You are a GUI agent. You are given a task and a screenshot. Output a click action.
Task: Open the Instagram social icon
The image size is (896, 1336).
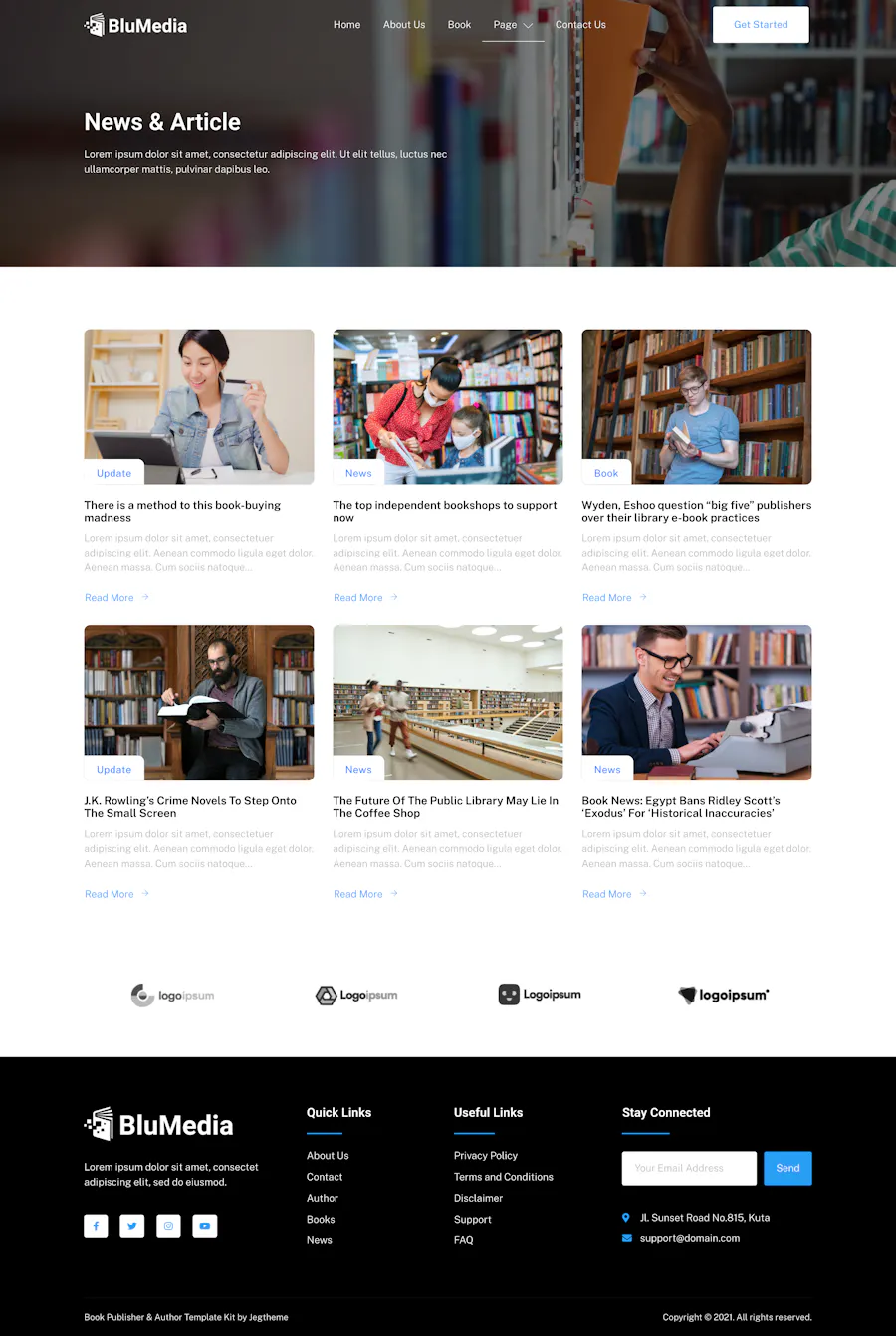click(168, 1225)
